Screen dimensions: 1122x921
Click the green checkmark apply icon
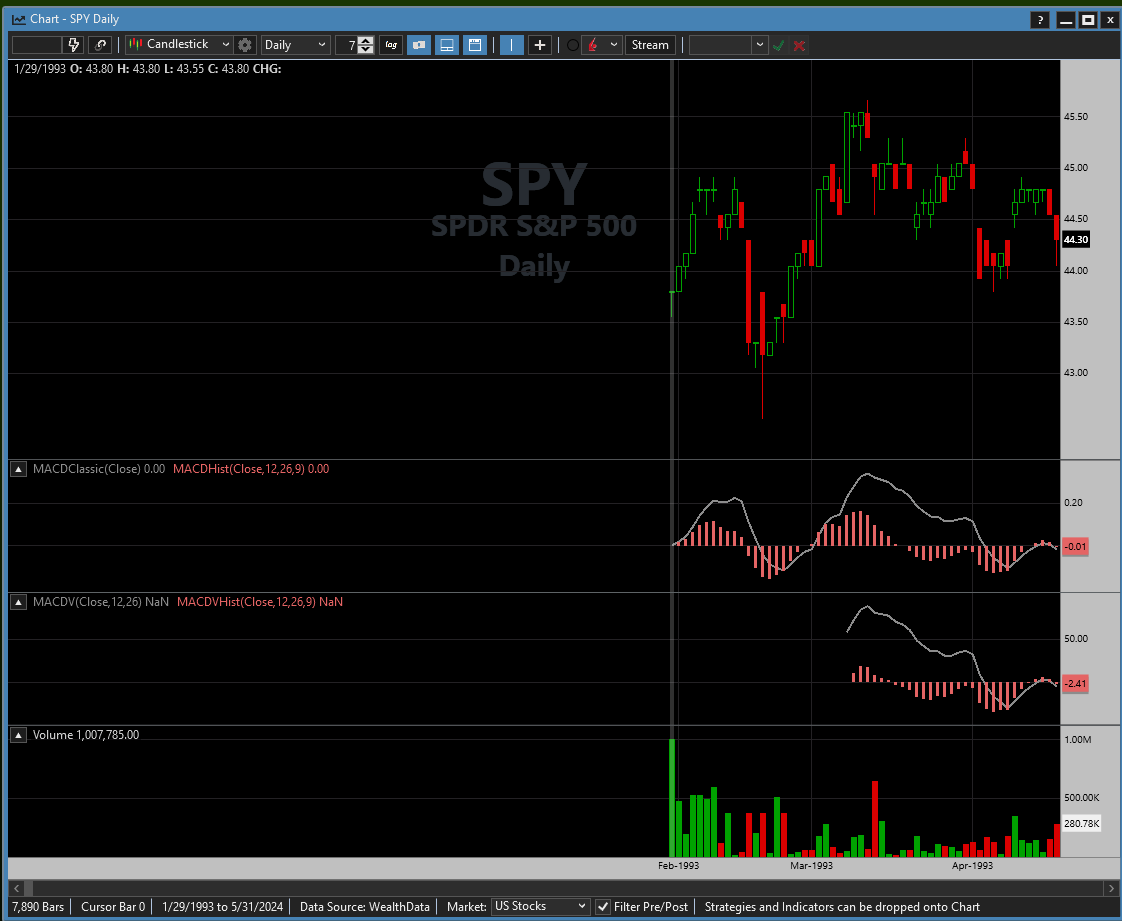pyautogui.click(x=779, y=45)
